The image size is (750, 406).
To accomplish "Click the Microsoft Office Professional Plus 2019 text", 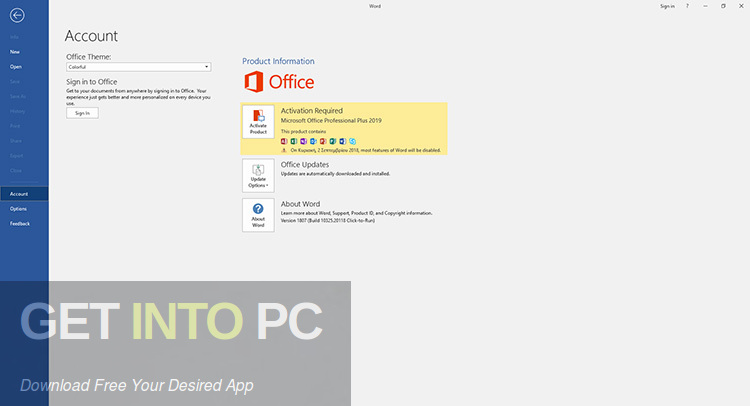I will [x=331, y=121].
